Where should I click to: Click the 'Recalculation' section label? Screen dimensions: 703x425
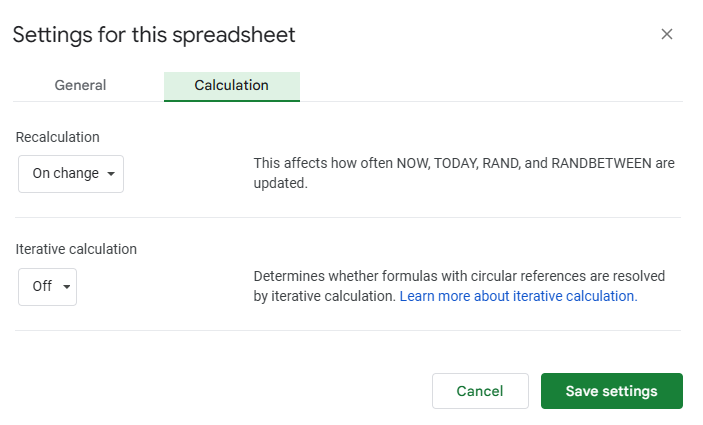[x=58, y=137]
